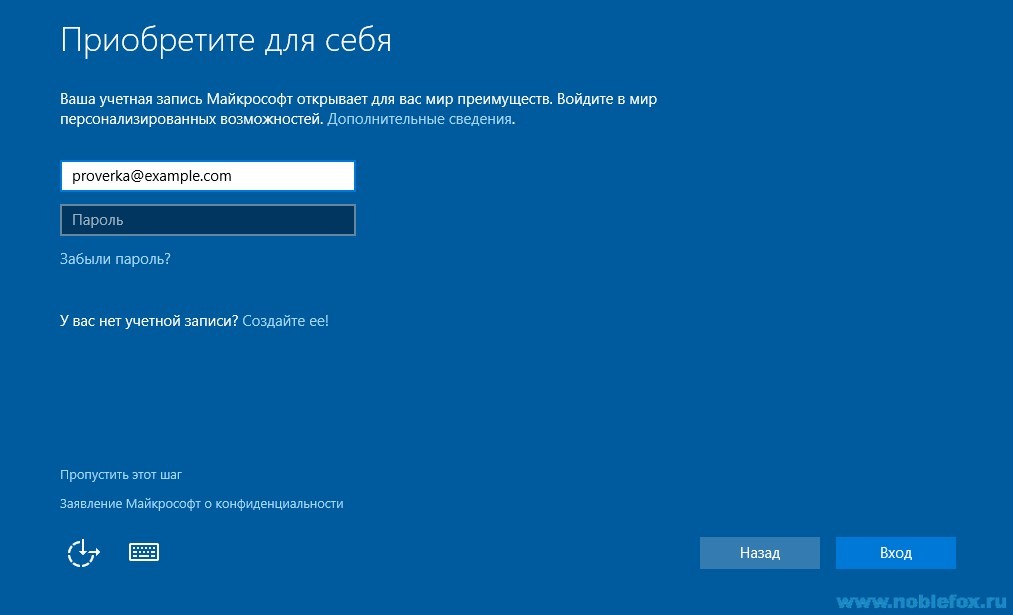The image size is (1013, 615).
Task: Open the Забыли пароль? link
Action: [115, 259]
